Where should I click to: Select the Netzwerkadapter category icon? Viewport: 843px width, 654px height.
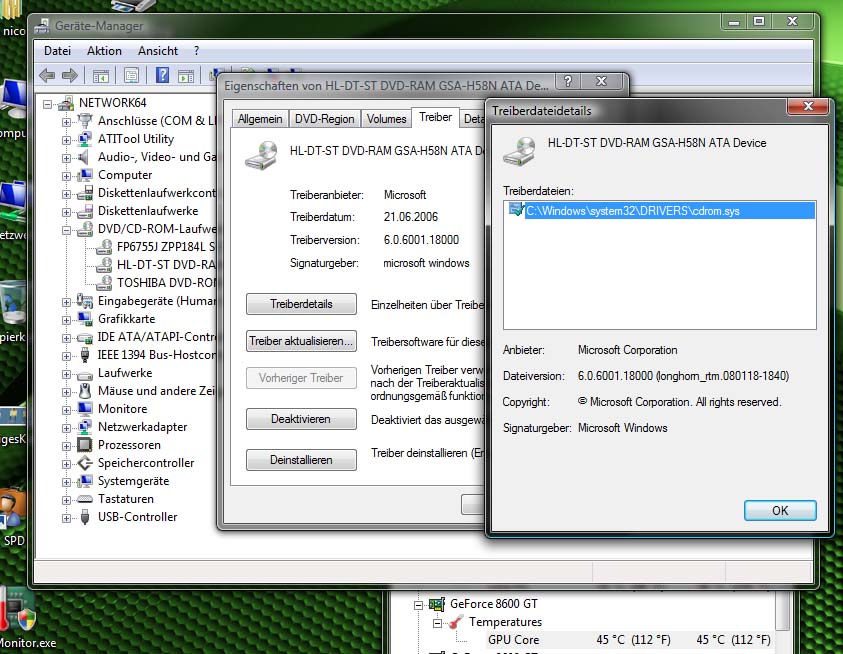pyautogui.click(x=85, y=427)
